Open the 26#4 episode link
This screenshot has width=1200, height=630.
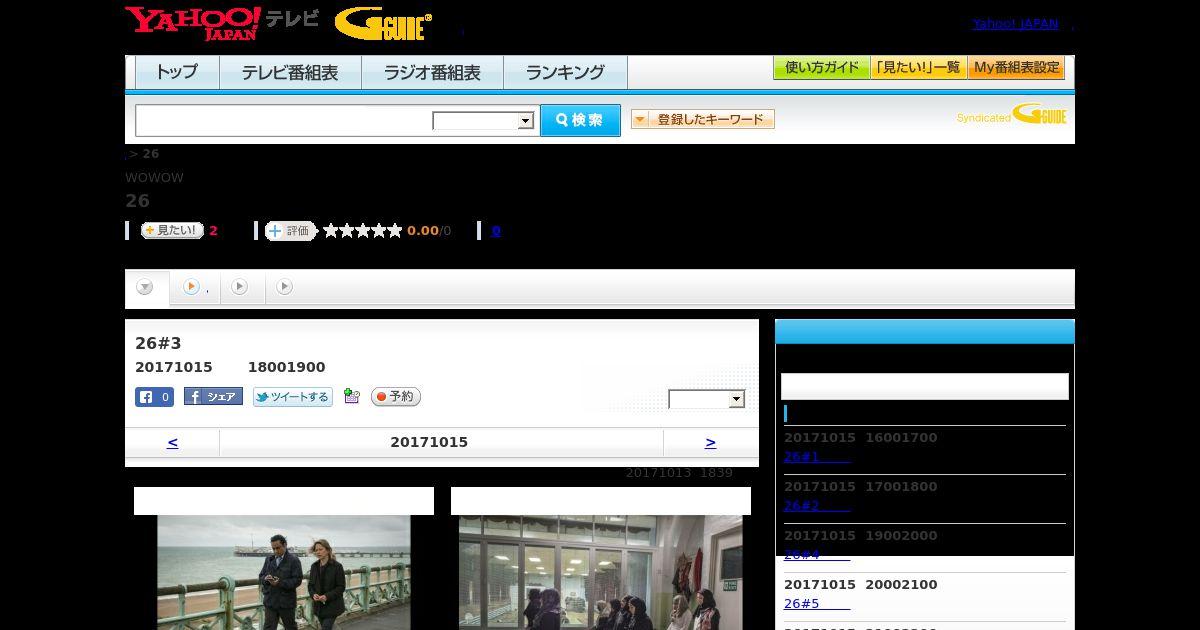816,555
